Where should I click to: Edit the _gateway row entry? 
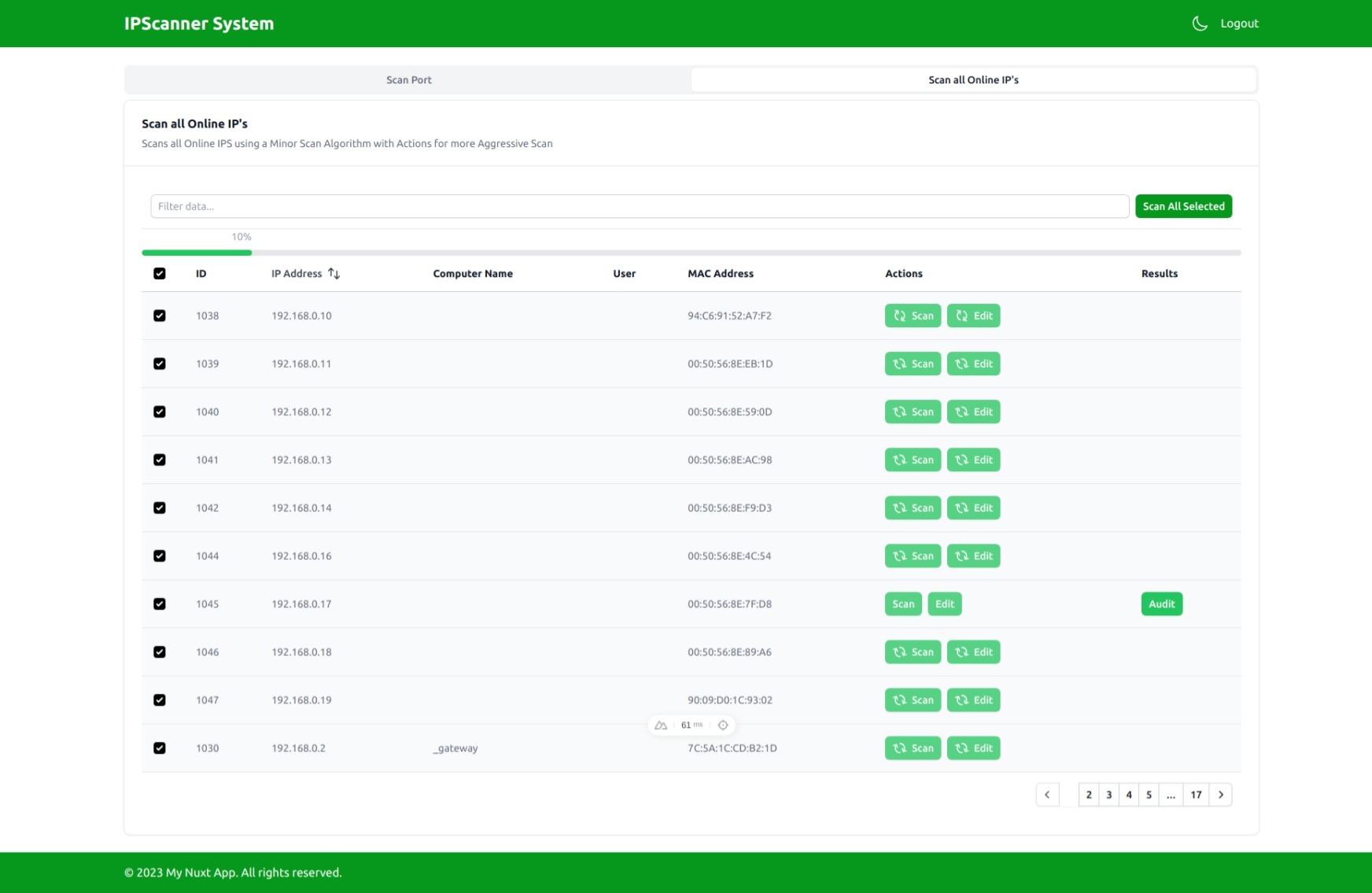973,748
